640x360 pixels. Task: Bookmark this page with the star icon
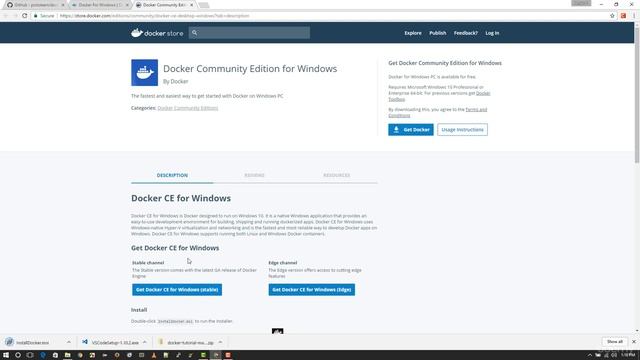click(x=612, y=16)
